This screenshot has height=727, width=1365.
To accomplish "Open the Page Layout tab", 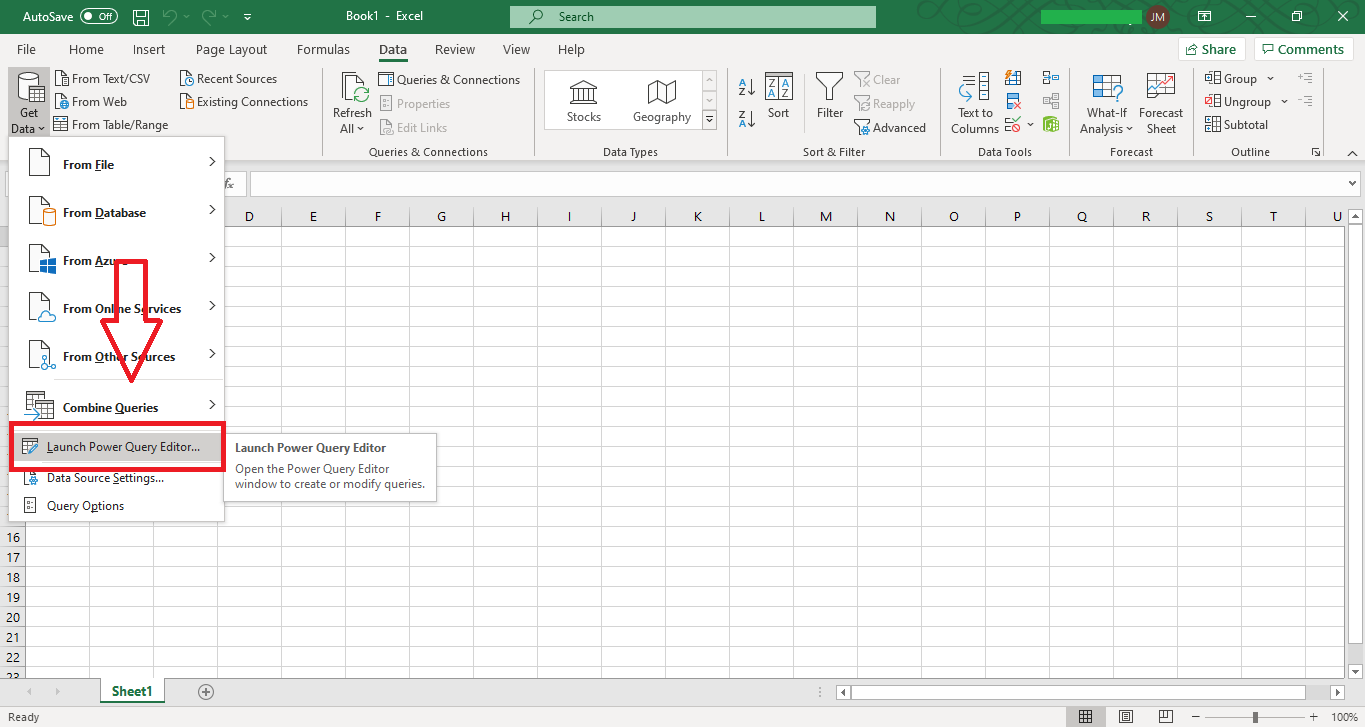I will pyautogui.click(x=232, y=49).
